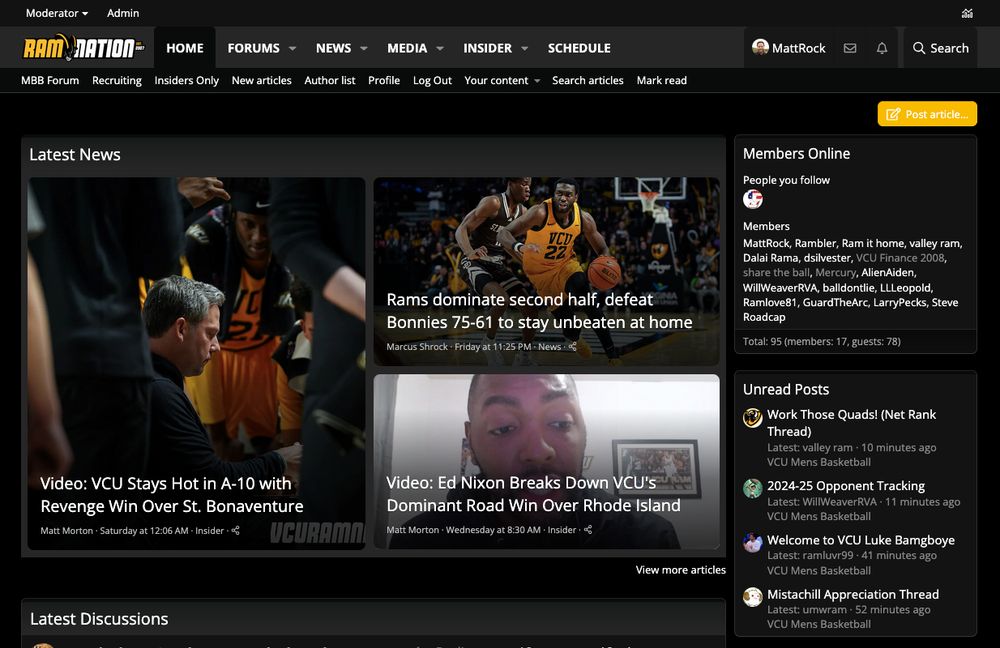Image resolution: width=1000 pixels, height=648 pixels.
Task: Click member name WillWeaverRVA in Members list
Action: click(779, 288)
